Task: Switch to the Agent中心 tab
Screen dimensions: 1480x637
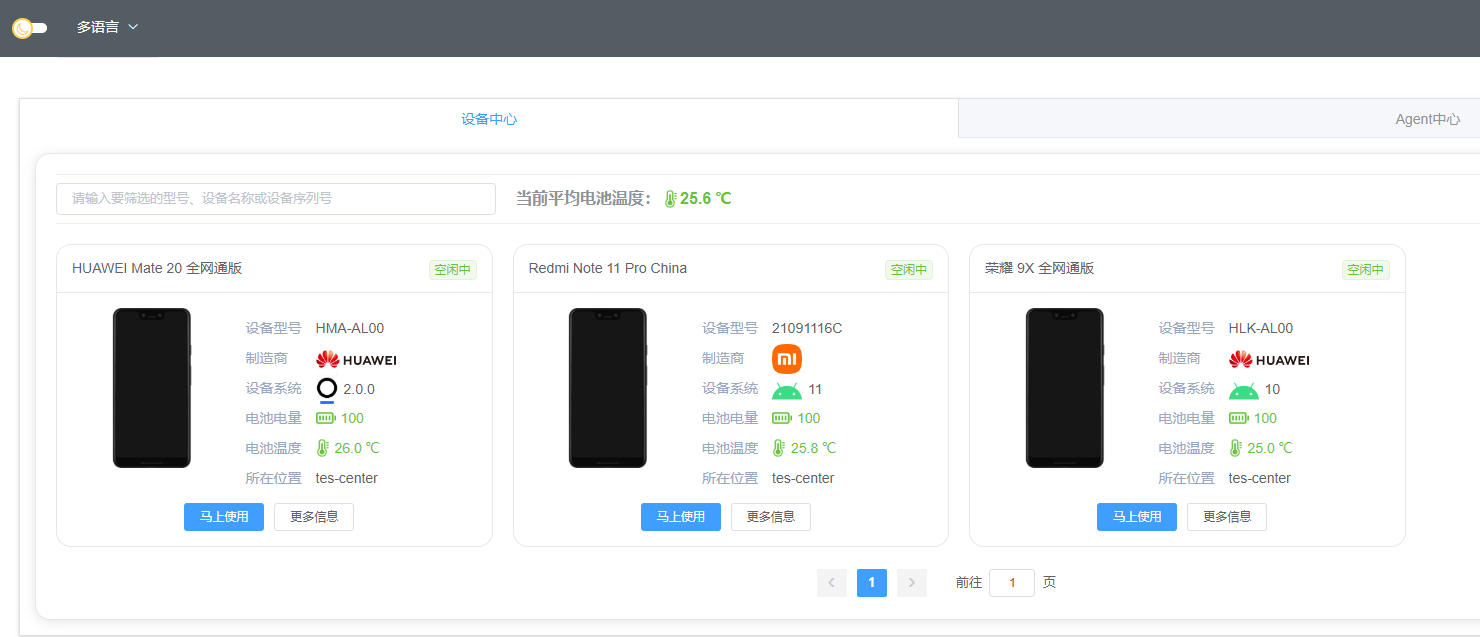Action: click(x=1428, y=119)
